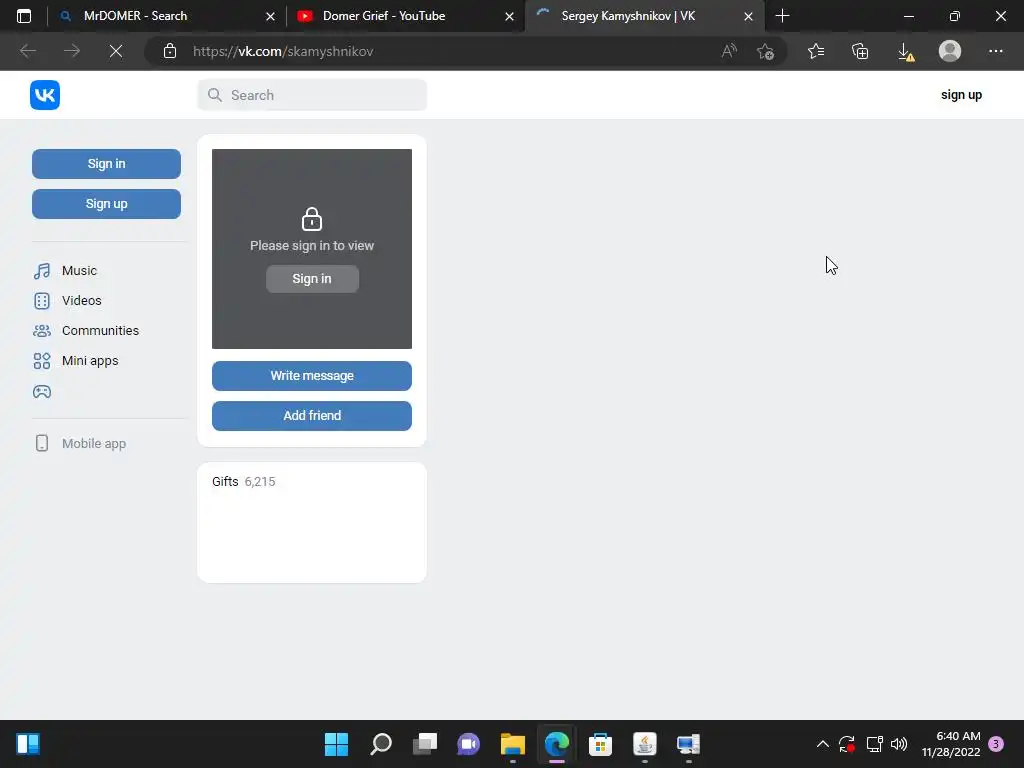Open the notification count badge
Screen dimensions: 1024x768
pyautogui.click(x=996, y=744)
